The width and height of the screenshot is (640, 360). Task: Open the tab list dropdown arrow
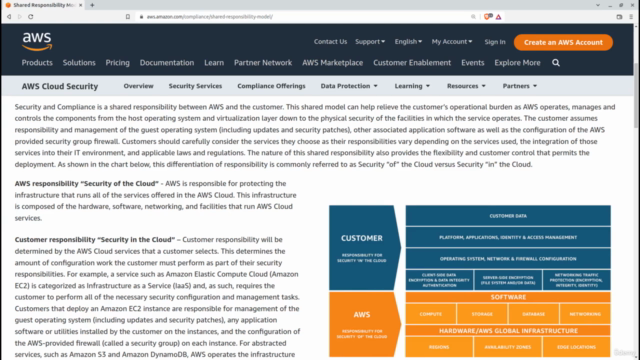[598, 5]
